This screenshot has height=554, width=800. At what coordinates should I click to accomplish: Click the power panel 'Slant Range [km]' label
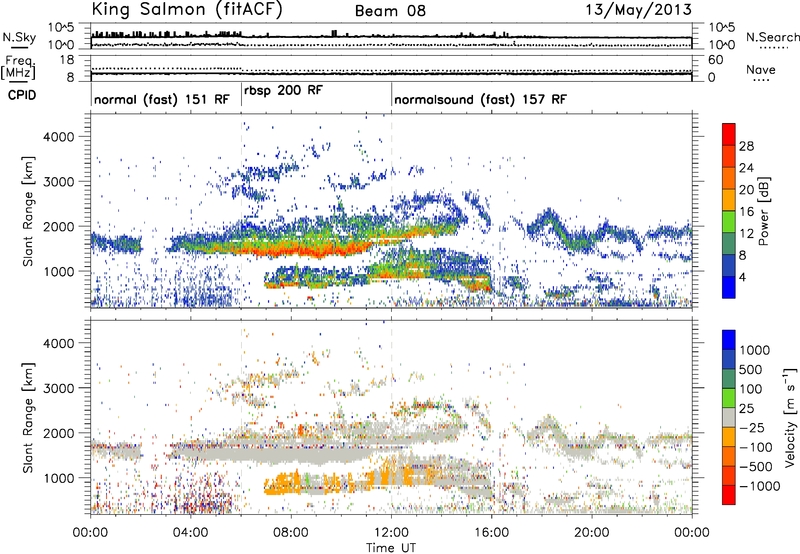tap(28, 211)
